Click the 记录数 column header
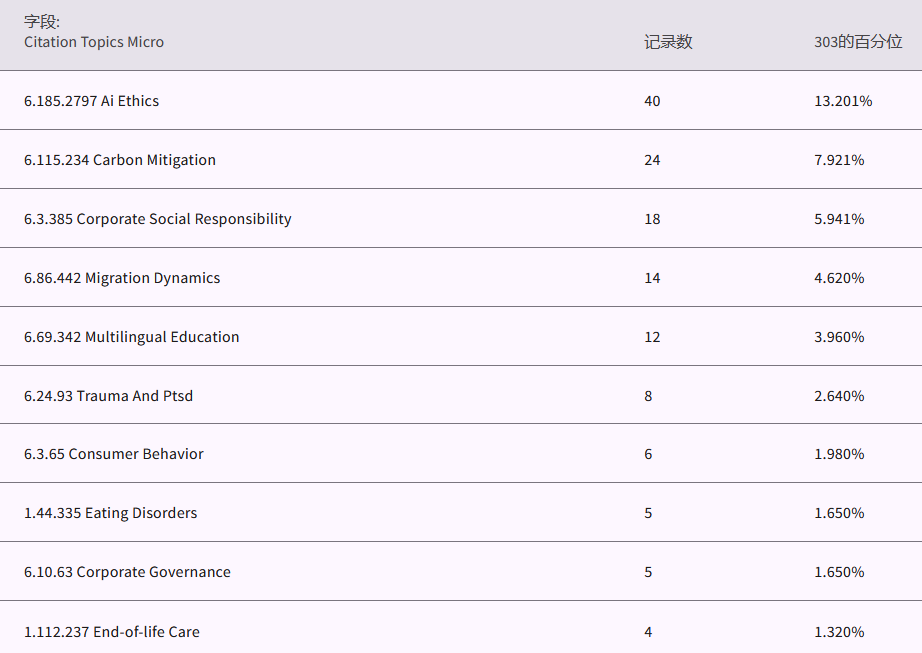The image size is (922, 653). [x=668, y=42]
